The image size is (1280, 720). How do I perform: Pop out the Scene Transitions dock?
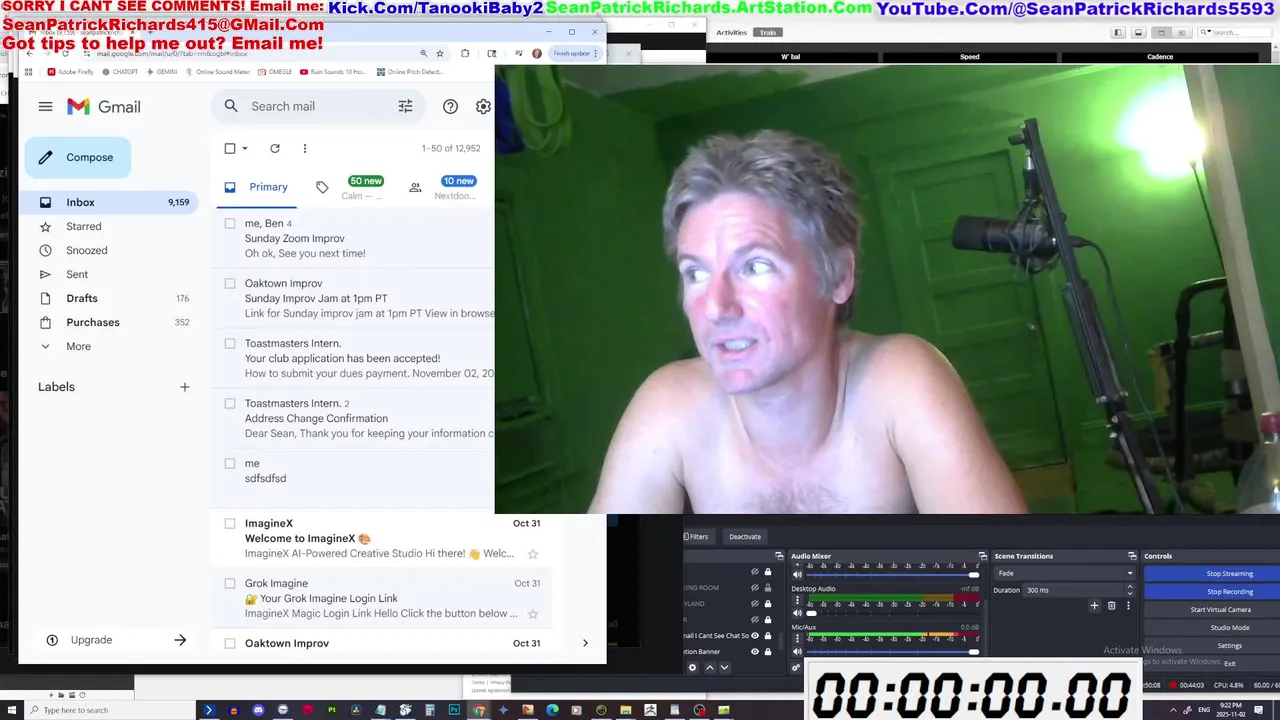[1132, 556]
